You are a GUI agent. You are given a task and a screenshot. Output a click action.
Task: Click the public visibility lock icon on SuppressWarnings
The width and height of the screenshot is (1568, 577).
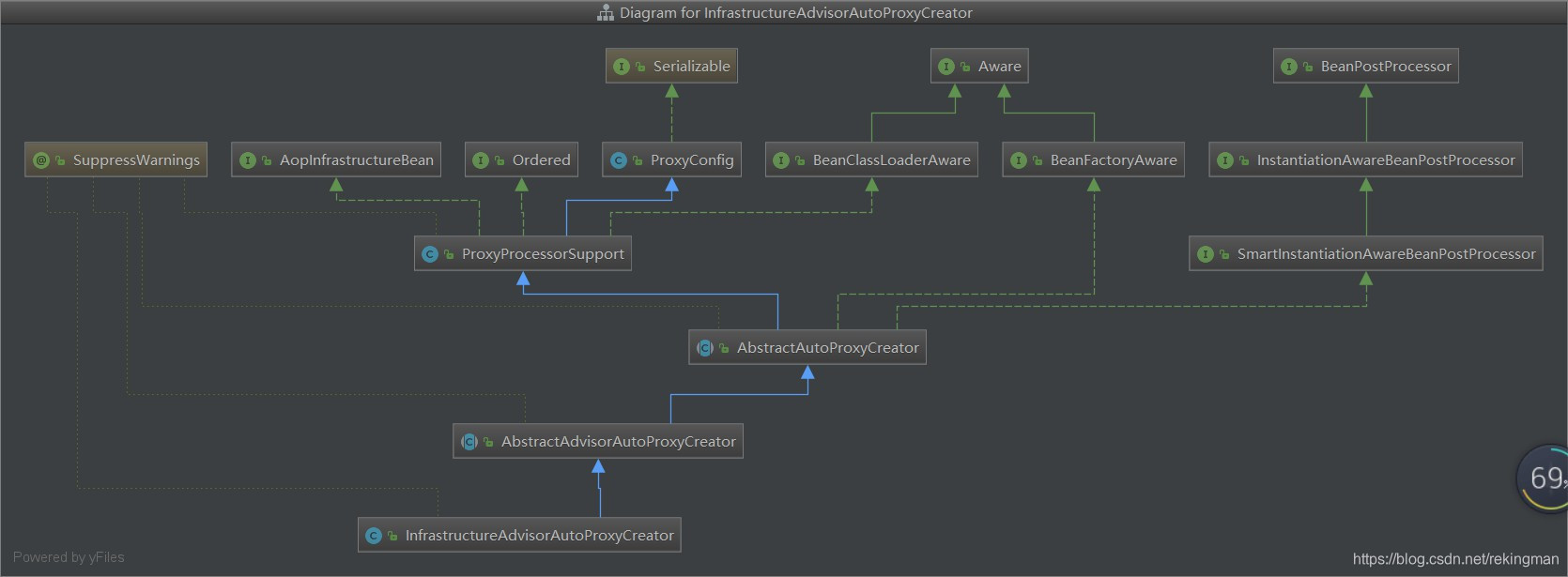(x=60, y=160)
